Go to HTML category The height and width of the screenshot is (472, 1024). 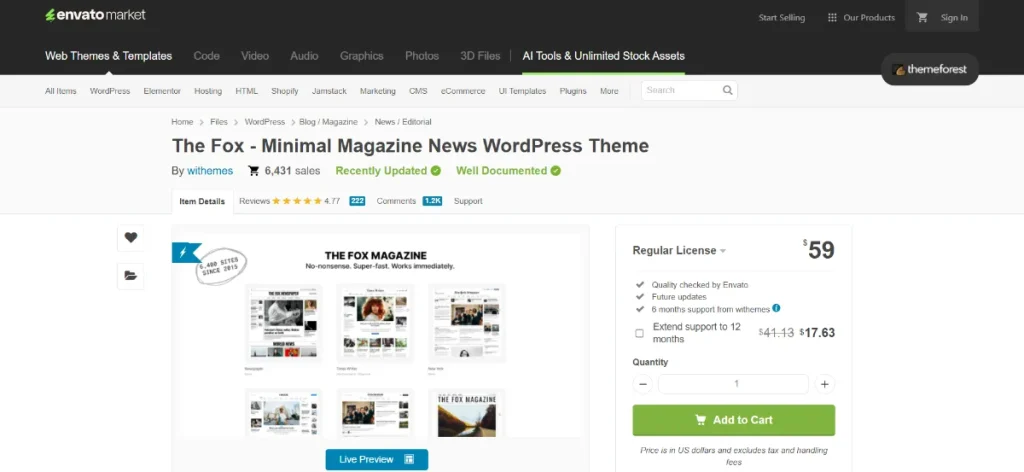coord(247,91)
